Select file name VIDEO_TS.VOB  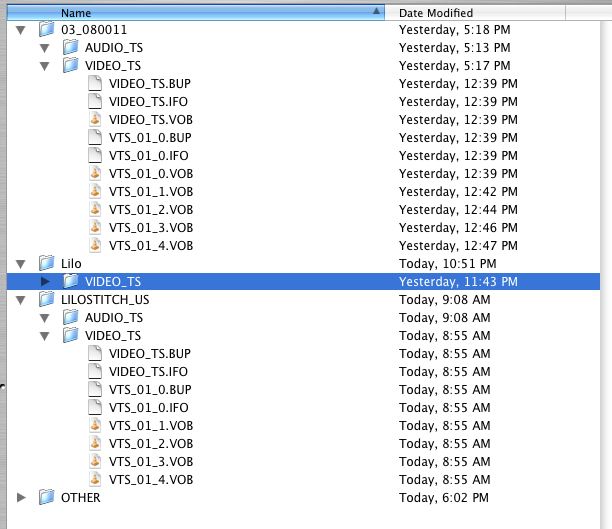(151, 120)
